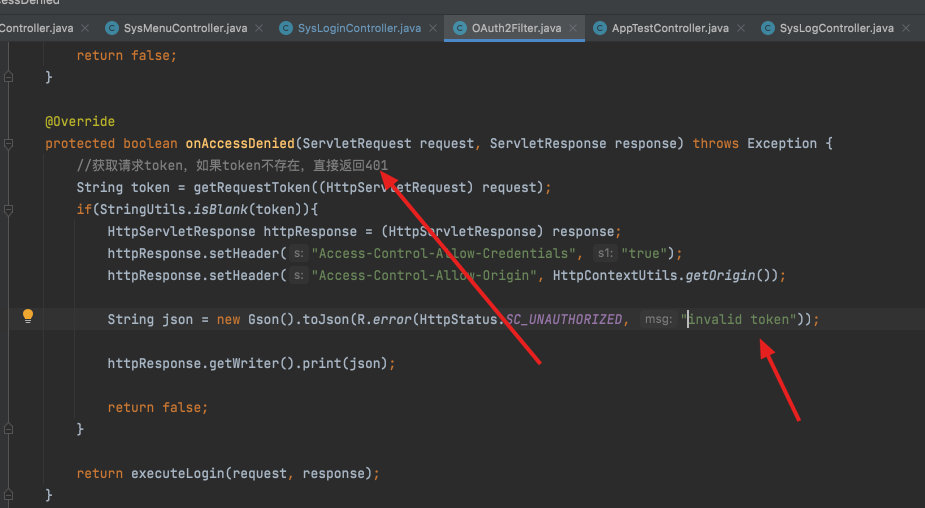Image resolution: width=925 pixels, height=508 pixels.
Task: Click the SysMenuController.java class icon
Action: coord(111,28)
